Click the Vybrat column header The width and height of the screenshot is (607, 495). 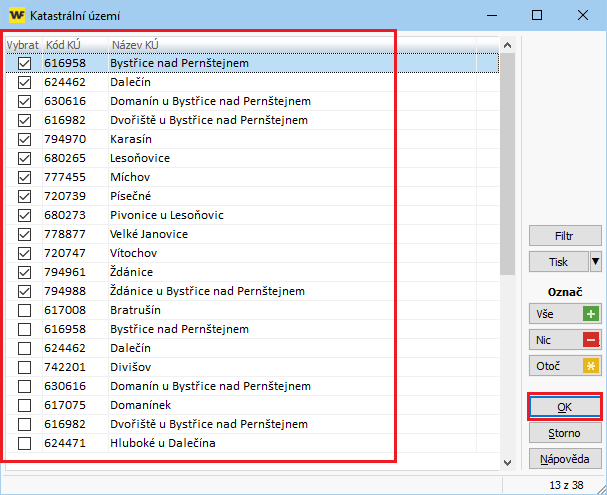22,45
